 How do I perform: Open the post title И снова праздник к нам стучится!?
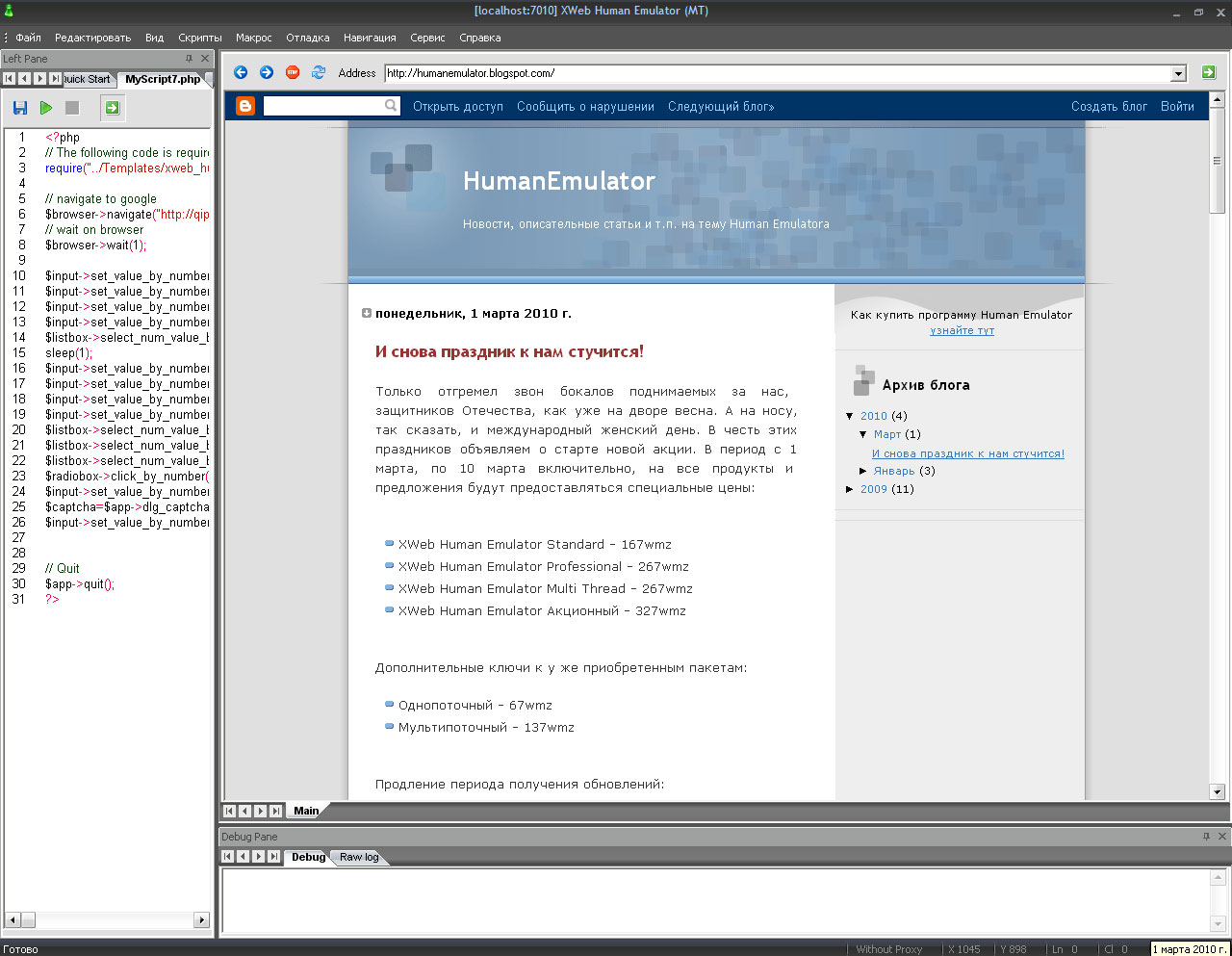click(x=509, y=351)
